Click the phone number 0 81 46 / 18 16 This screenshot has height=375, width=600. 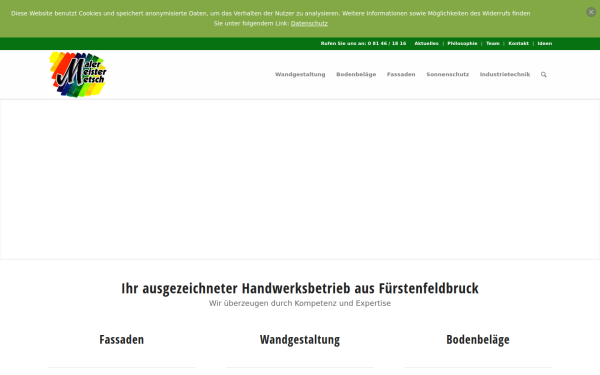(387, 43)
